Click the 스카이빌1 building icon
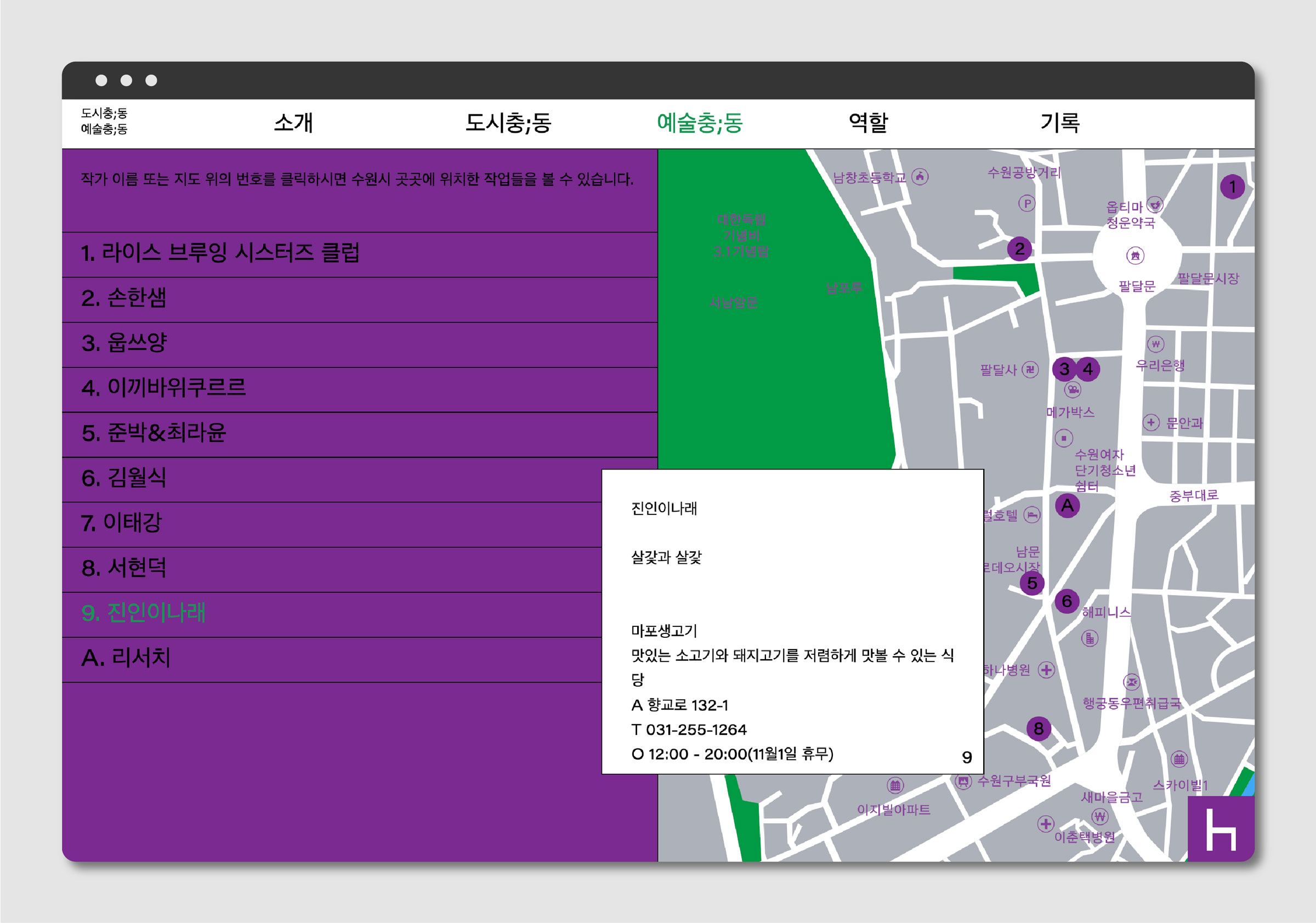This screenshot has height=923, width=1316. coord(1179,760)
